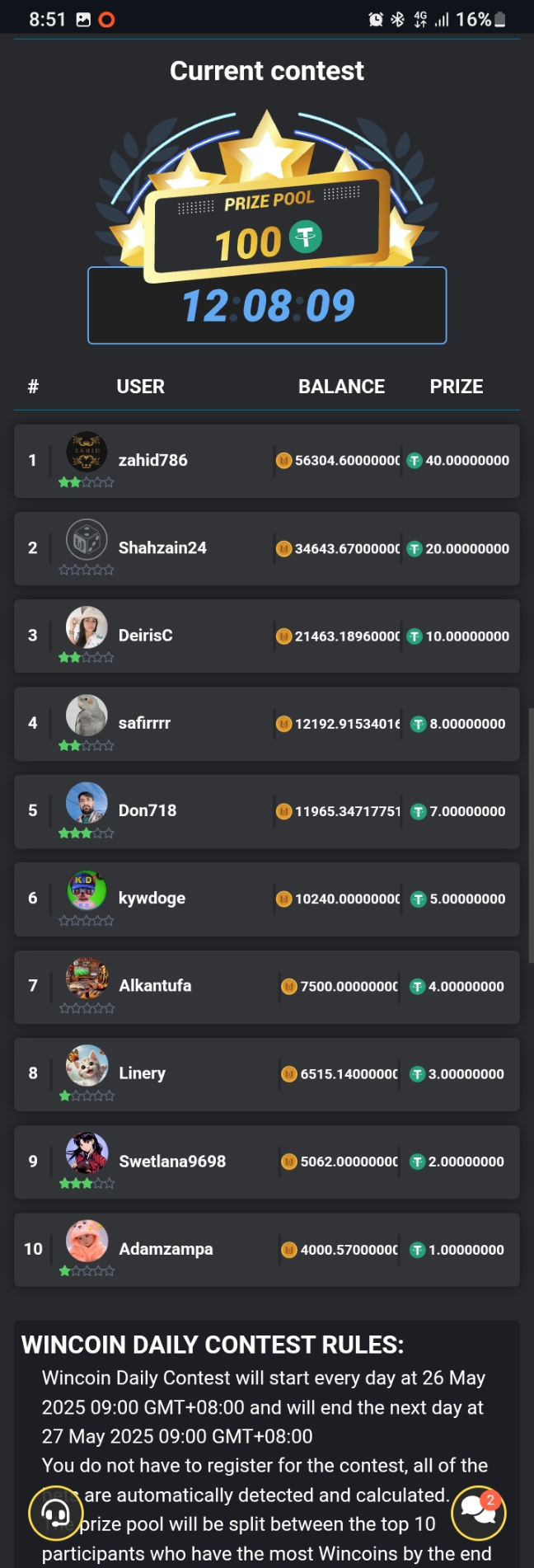Sort by PRIZE column header

pos(457,387)
